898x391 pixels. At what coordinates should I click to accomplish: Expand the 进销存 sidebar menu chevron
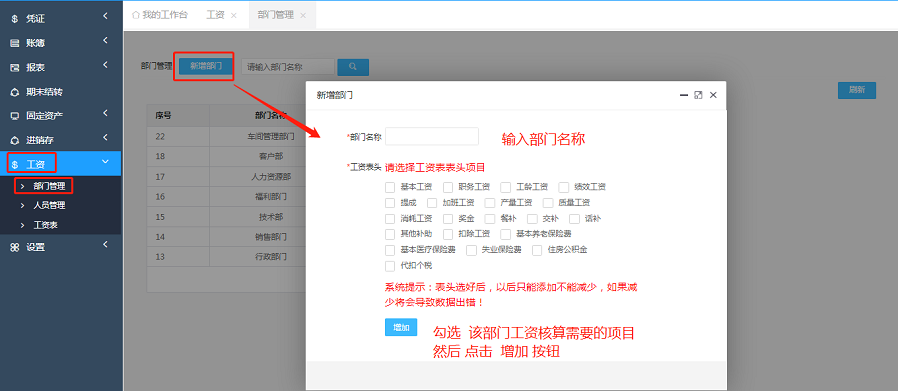[x=105, y=138]
